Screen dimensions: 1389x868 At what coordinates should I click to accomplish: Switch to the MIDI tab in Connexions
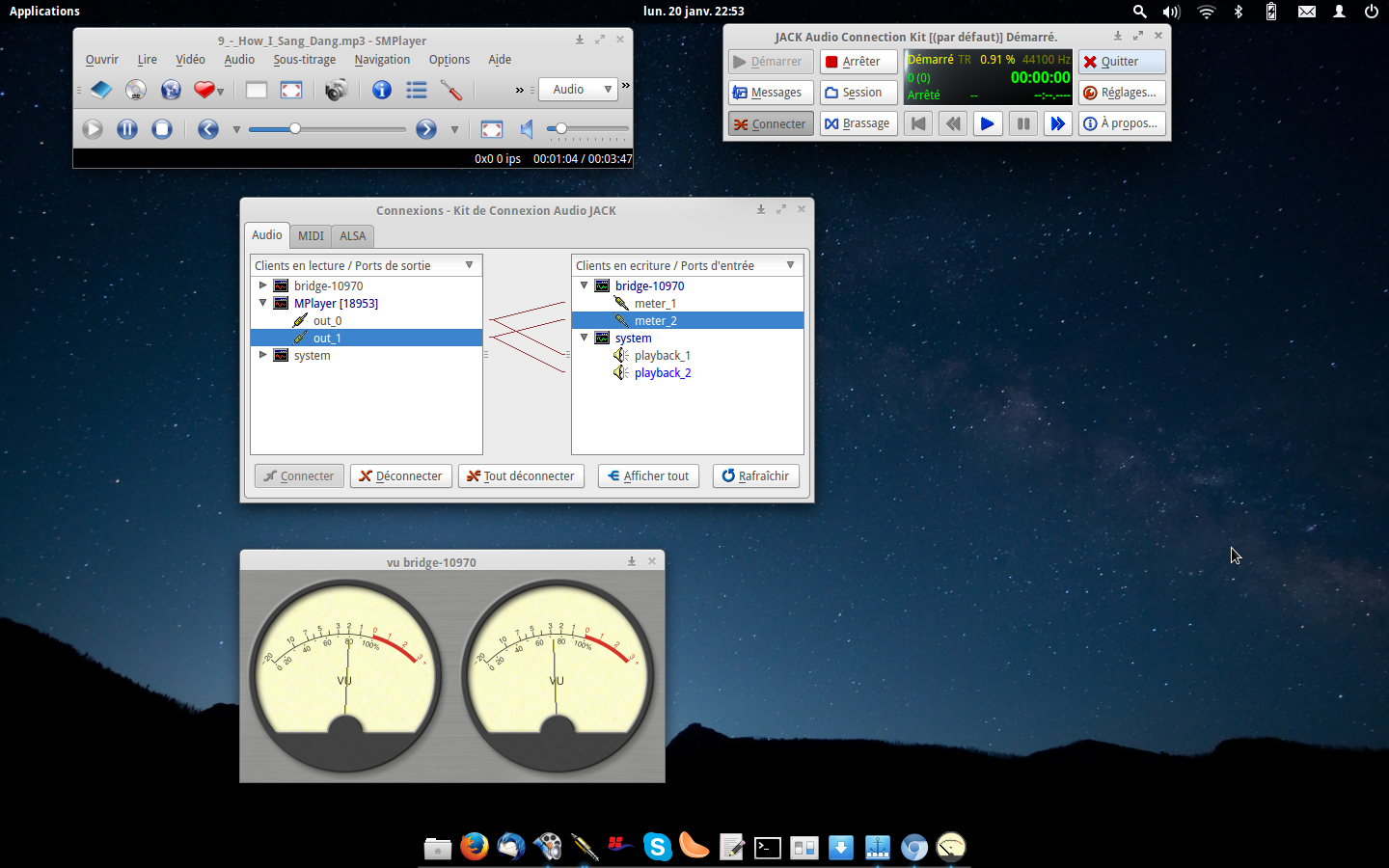(x=311, y=236)
